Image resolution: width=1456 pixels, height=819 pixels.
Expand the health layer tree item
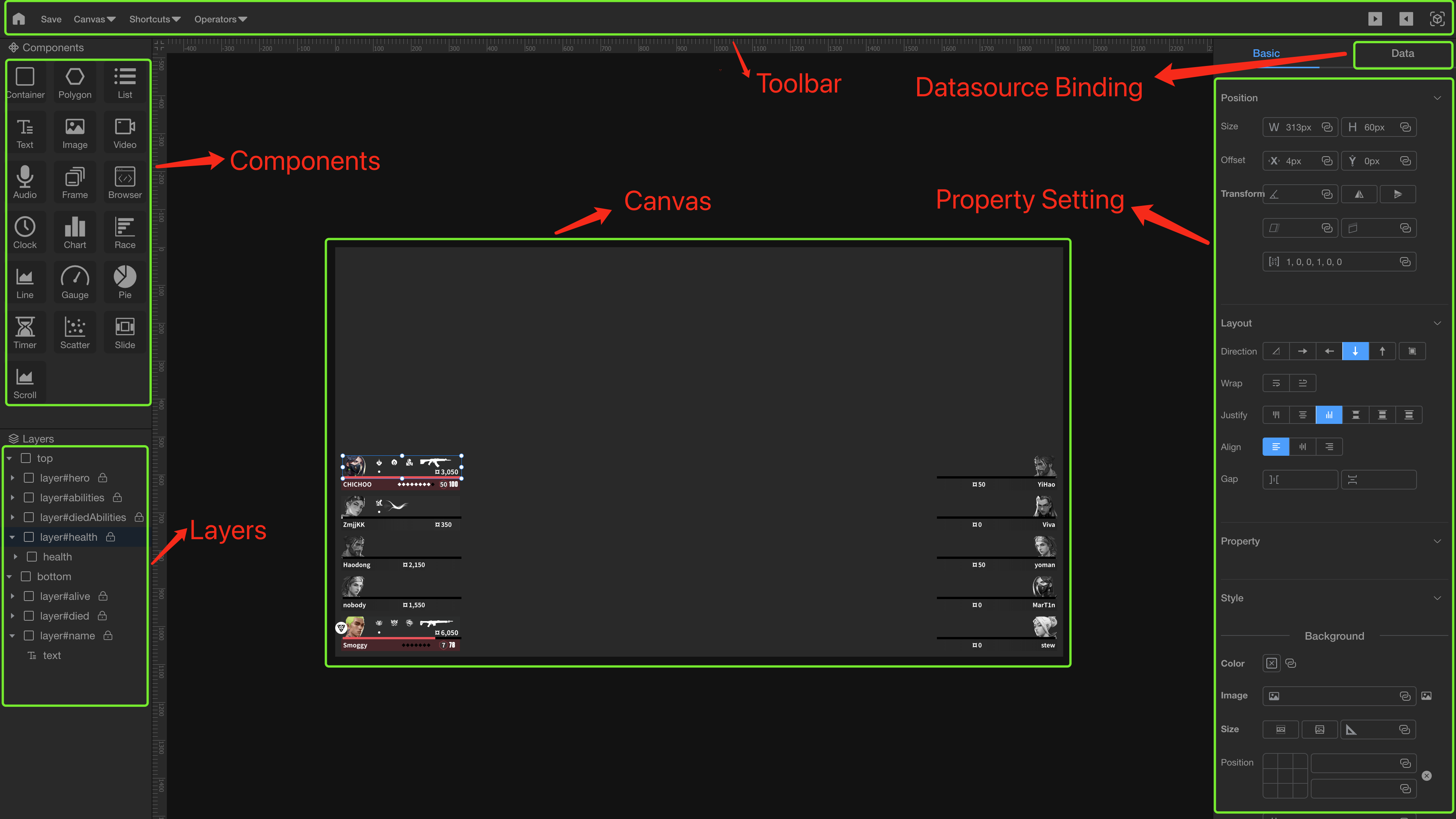pos(15,557)
